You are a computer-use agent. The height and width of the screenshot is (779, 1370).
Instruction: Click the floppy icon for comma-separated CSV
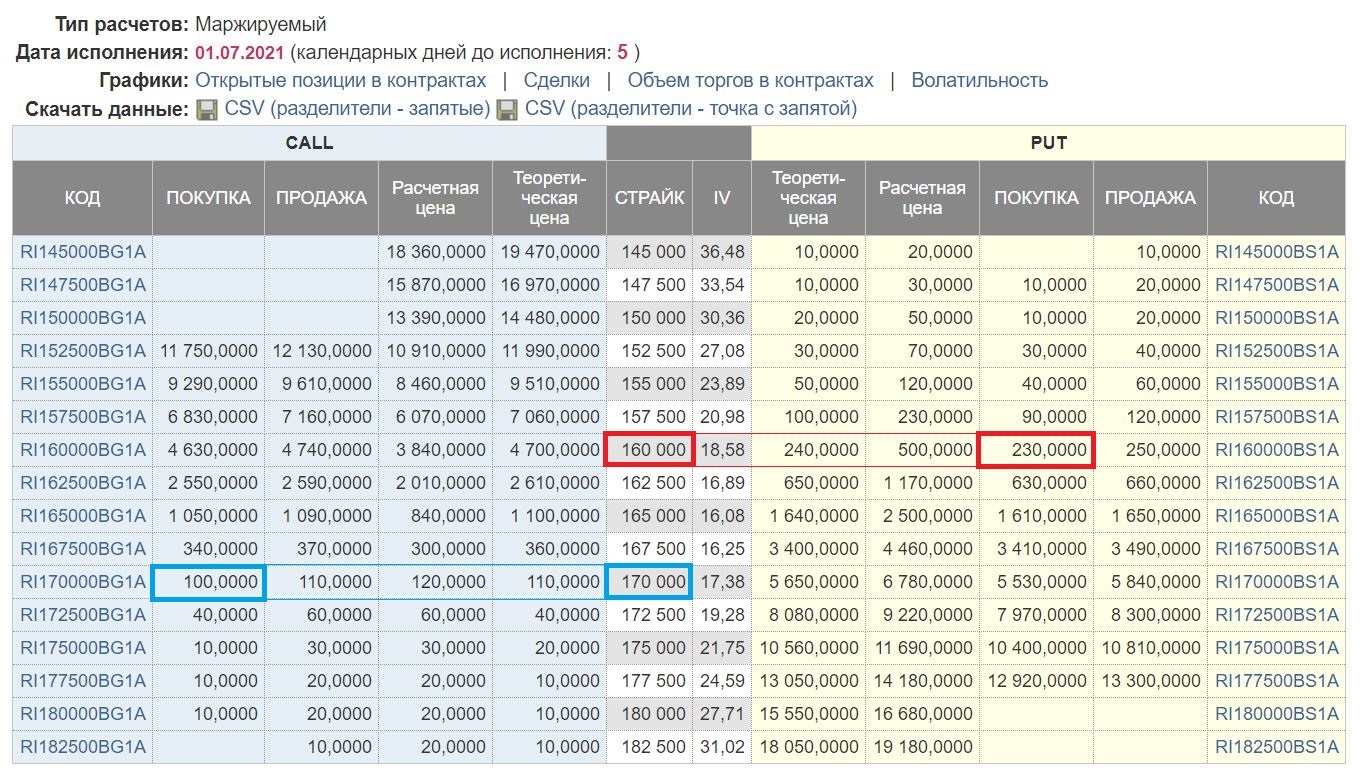[207, 109]
